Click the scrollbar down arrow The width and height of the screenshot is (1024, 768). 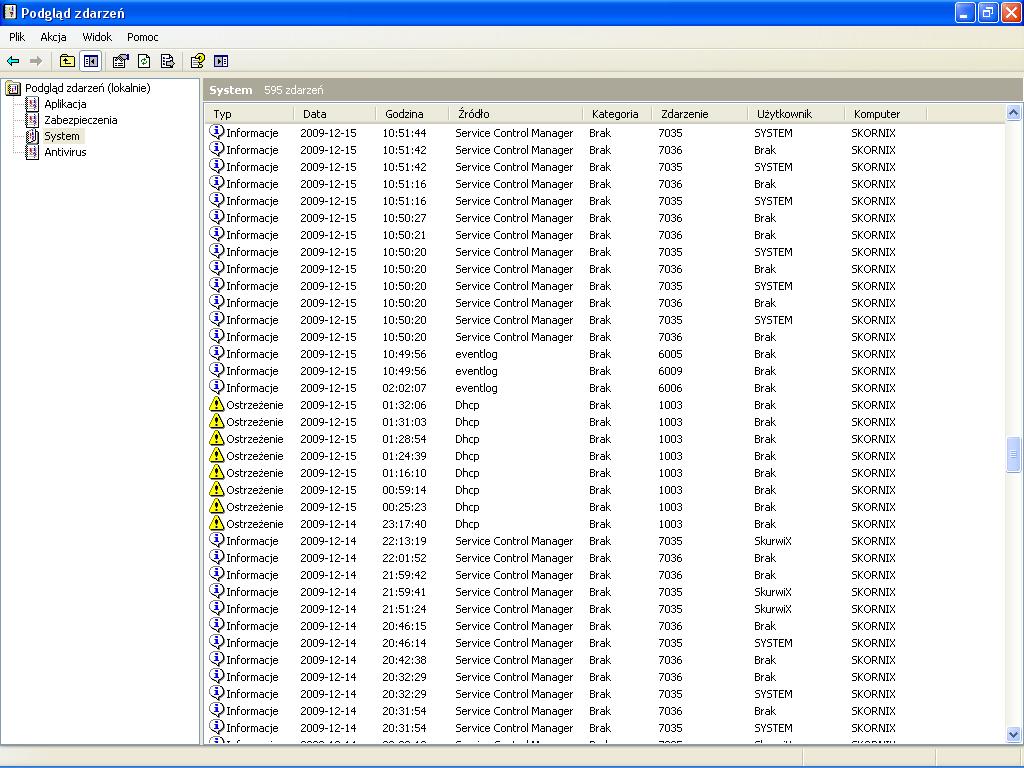[x=1014, y=735]
